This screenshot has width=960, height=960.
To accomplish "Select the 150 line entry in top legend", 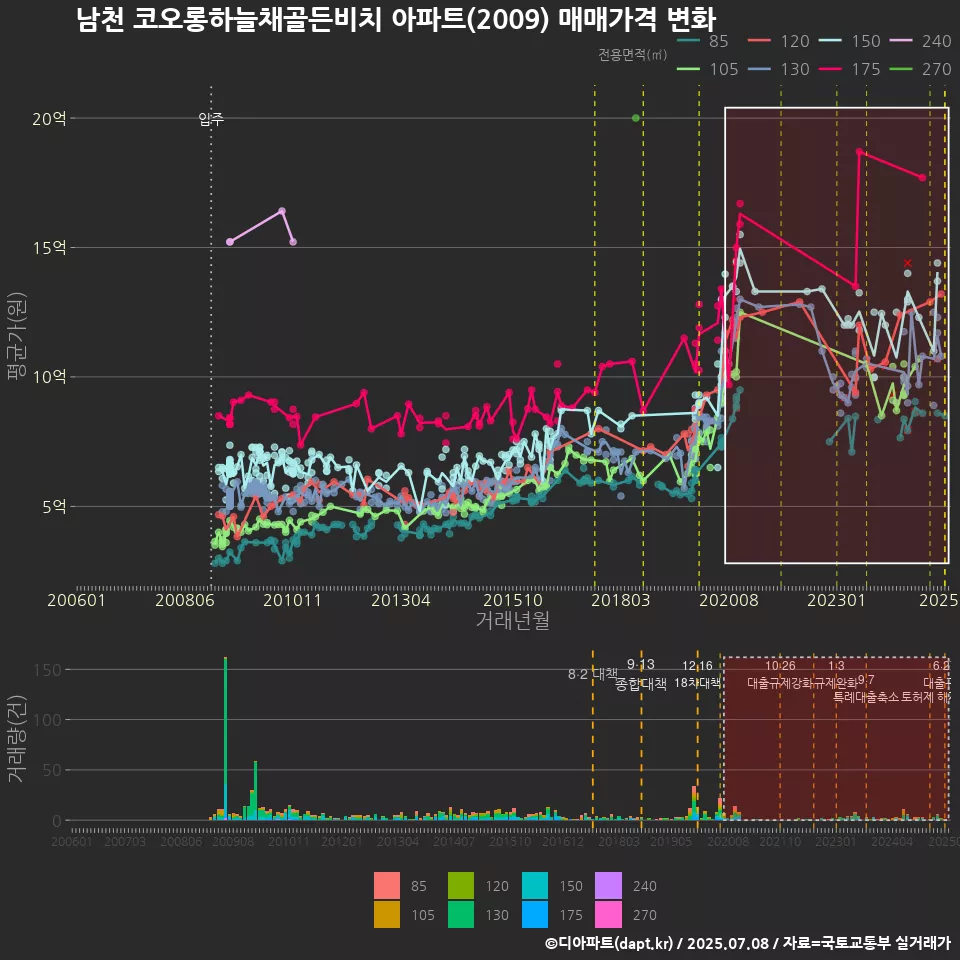I will [850, 41].
